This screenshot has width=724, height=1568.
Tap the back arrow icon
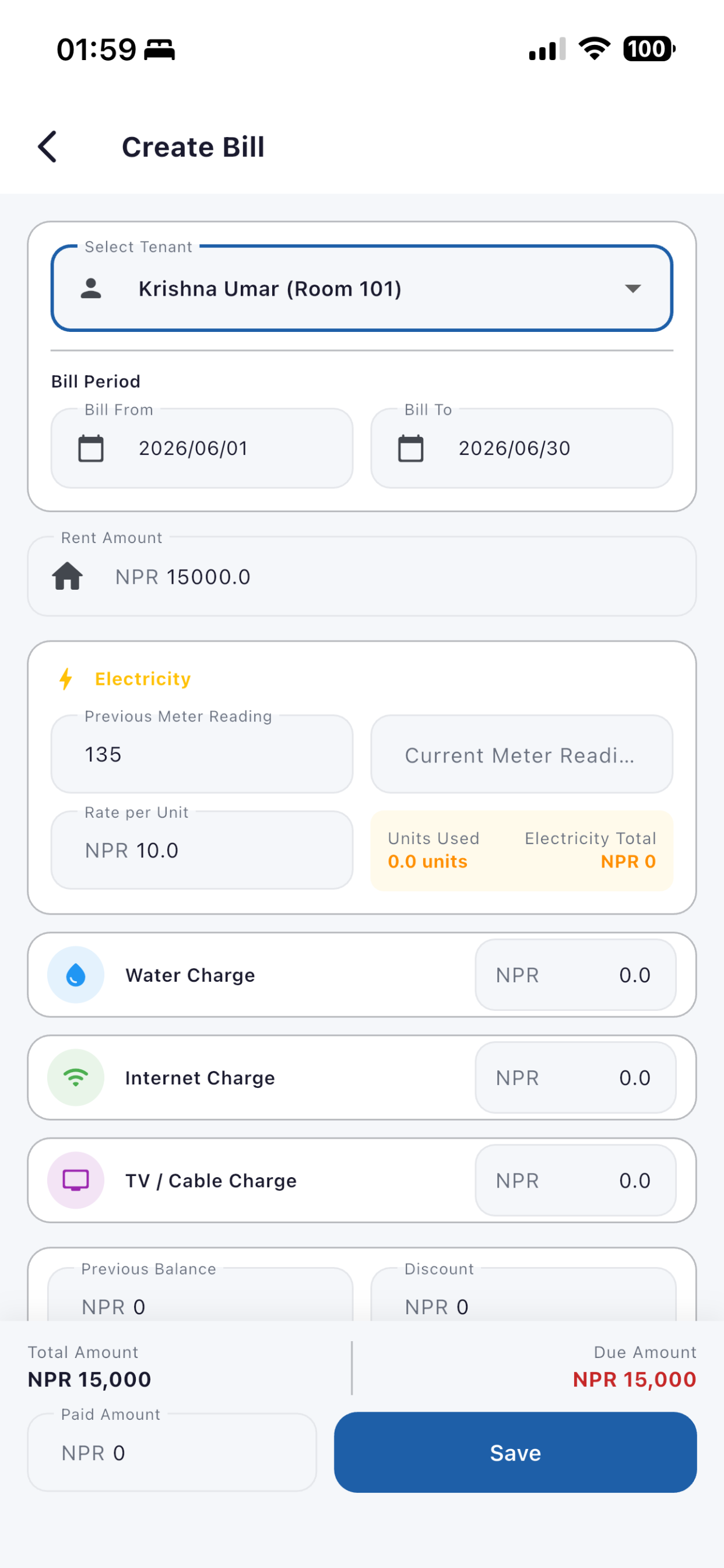pos(47,146)
